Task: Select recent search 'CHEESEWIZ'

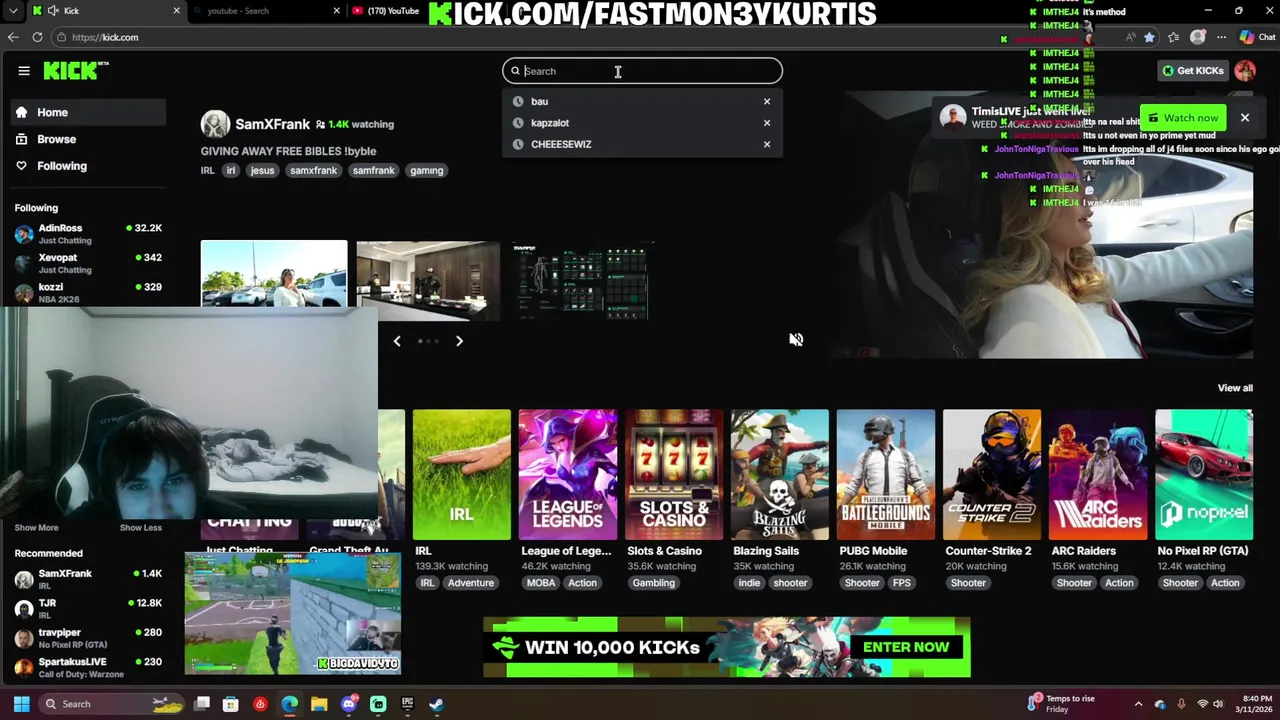Action: pyautogui.click(x=561, y=144)
